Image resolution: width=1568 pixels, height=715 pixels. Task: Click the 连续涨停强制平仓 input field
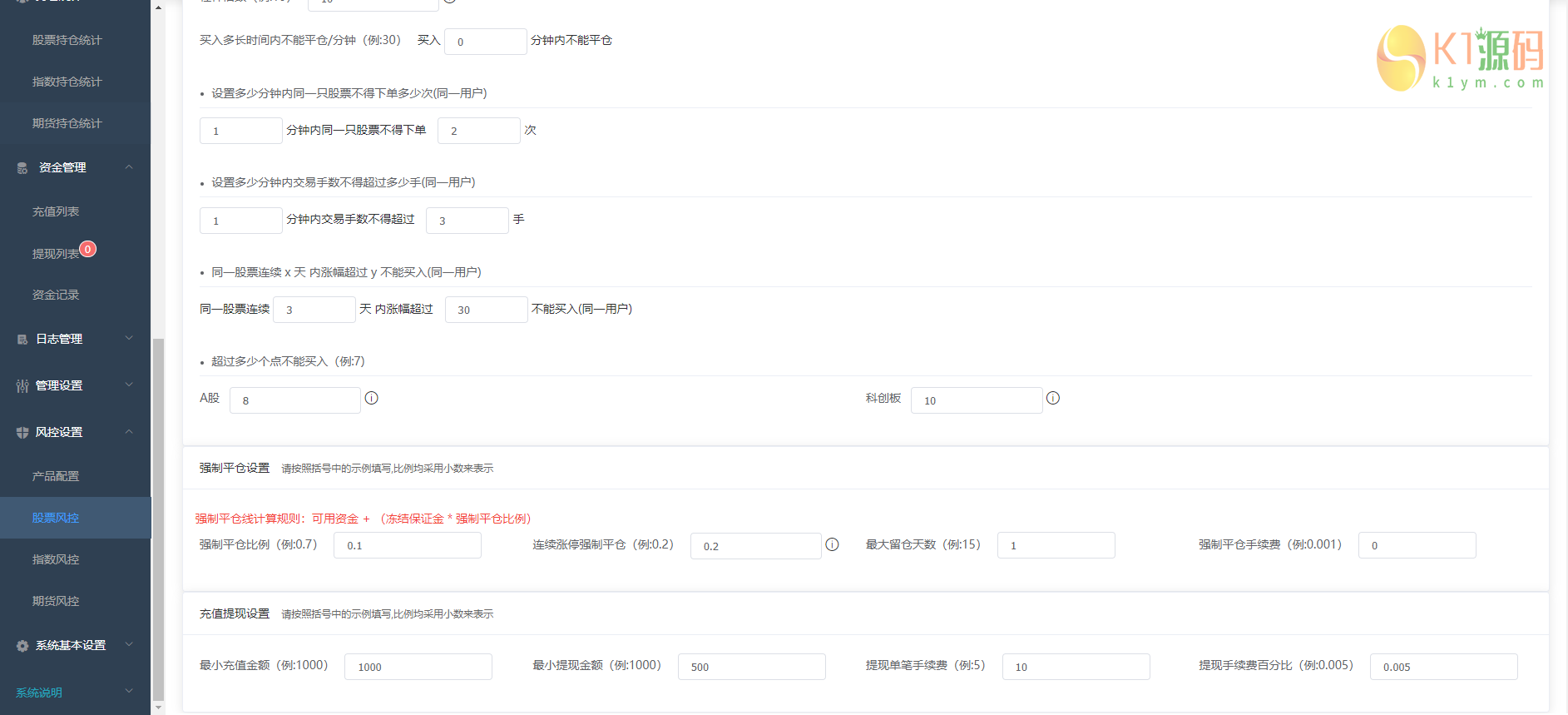point(756,546)
